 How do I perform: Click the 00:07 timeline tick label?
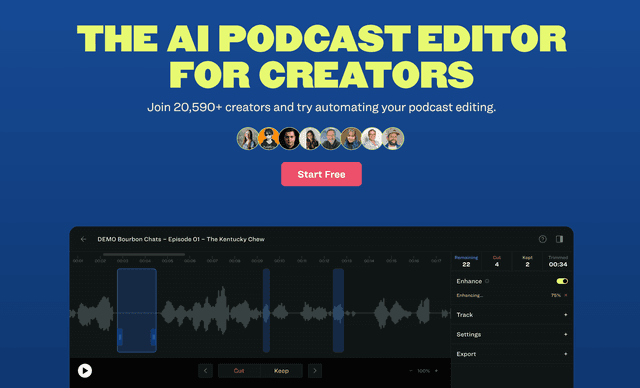[x=212, y=261]
